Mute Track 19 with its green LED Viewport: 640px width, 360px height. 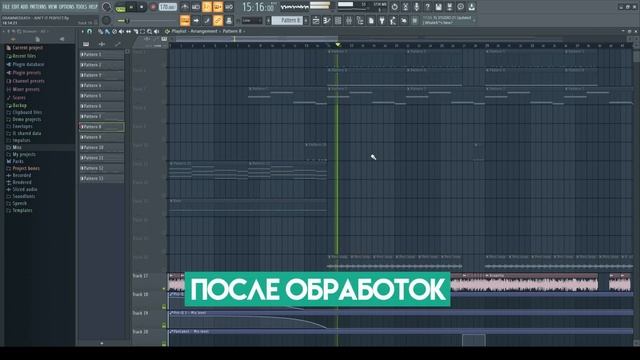(164, 325)
